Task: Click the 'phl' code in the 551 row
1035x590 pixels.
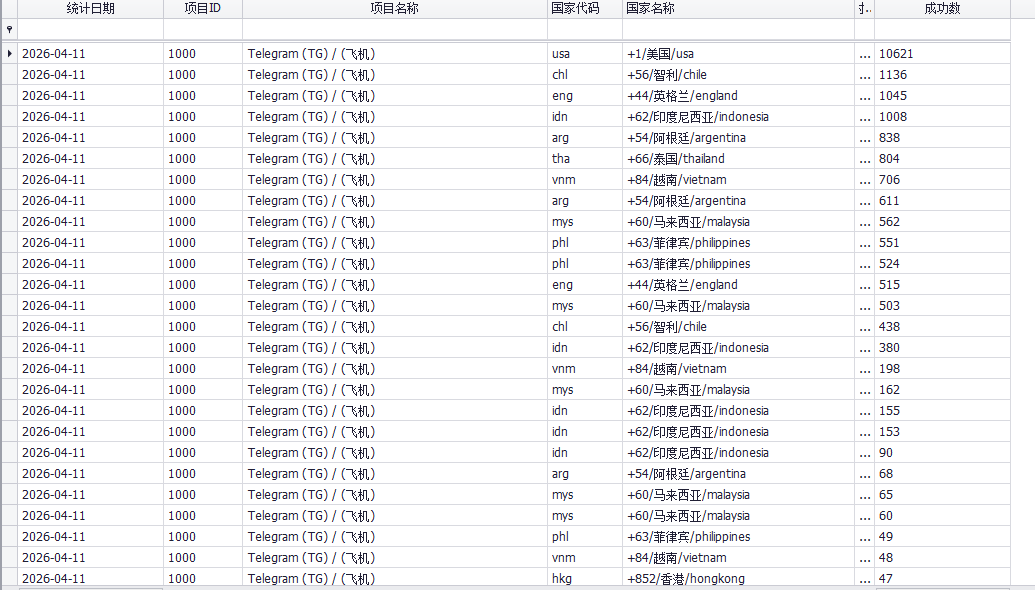Action: 585,242
